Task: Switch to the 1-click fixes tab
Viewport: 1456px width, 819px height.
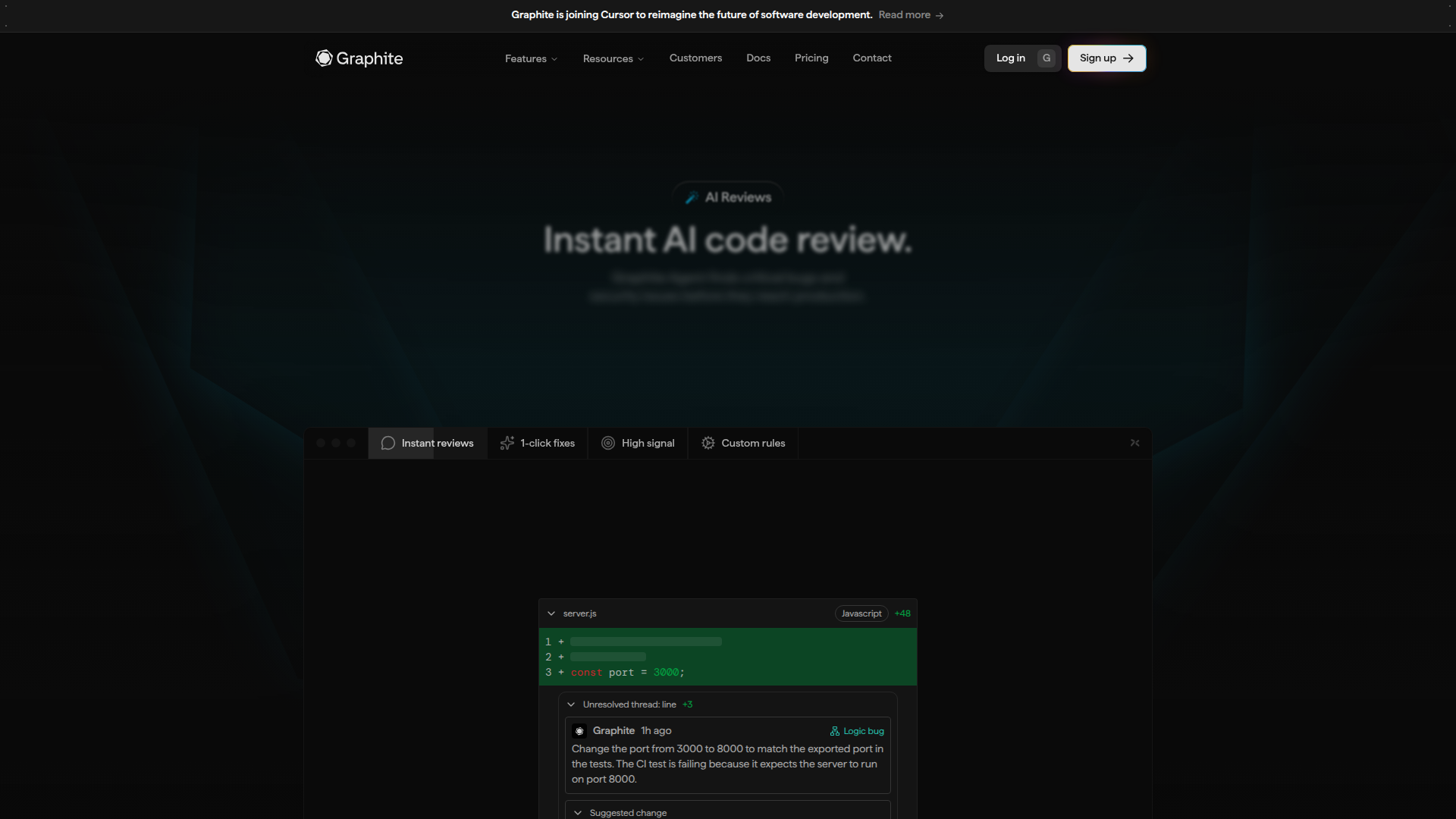Action: point(546,443)
